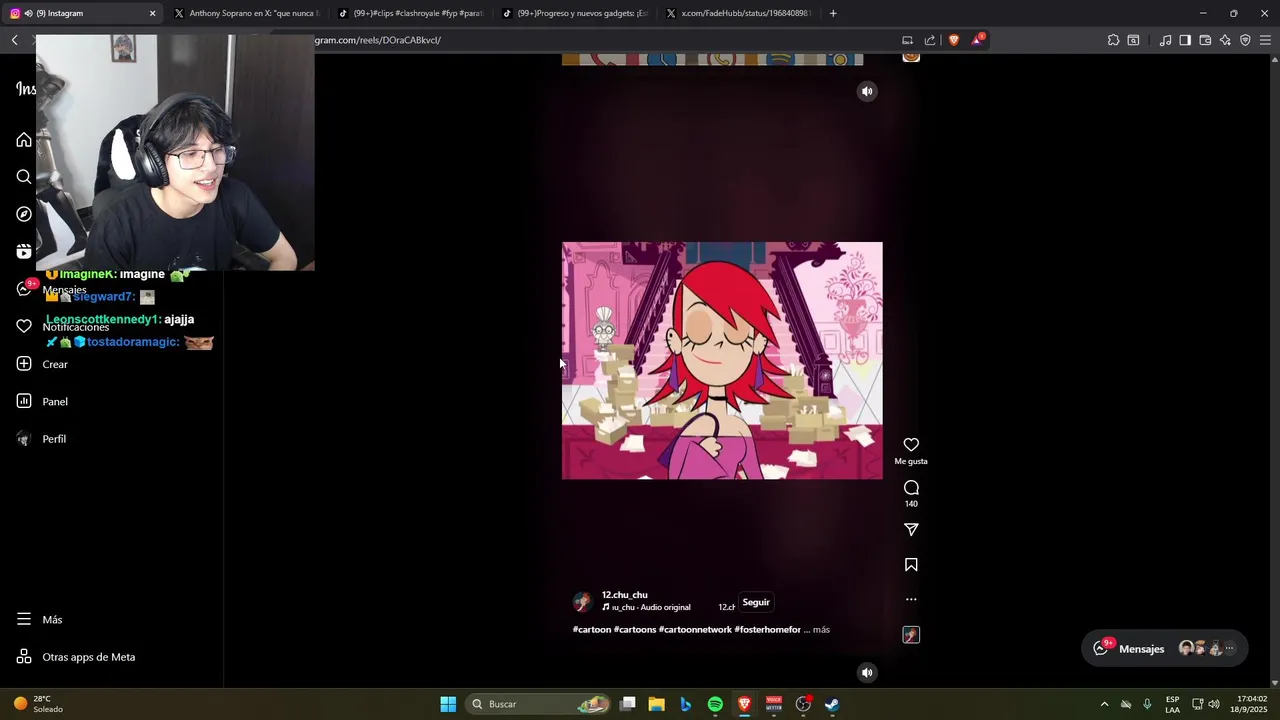
Task: Click 12.chu_chu profile avatar
Action: click(582, 601)
